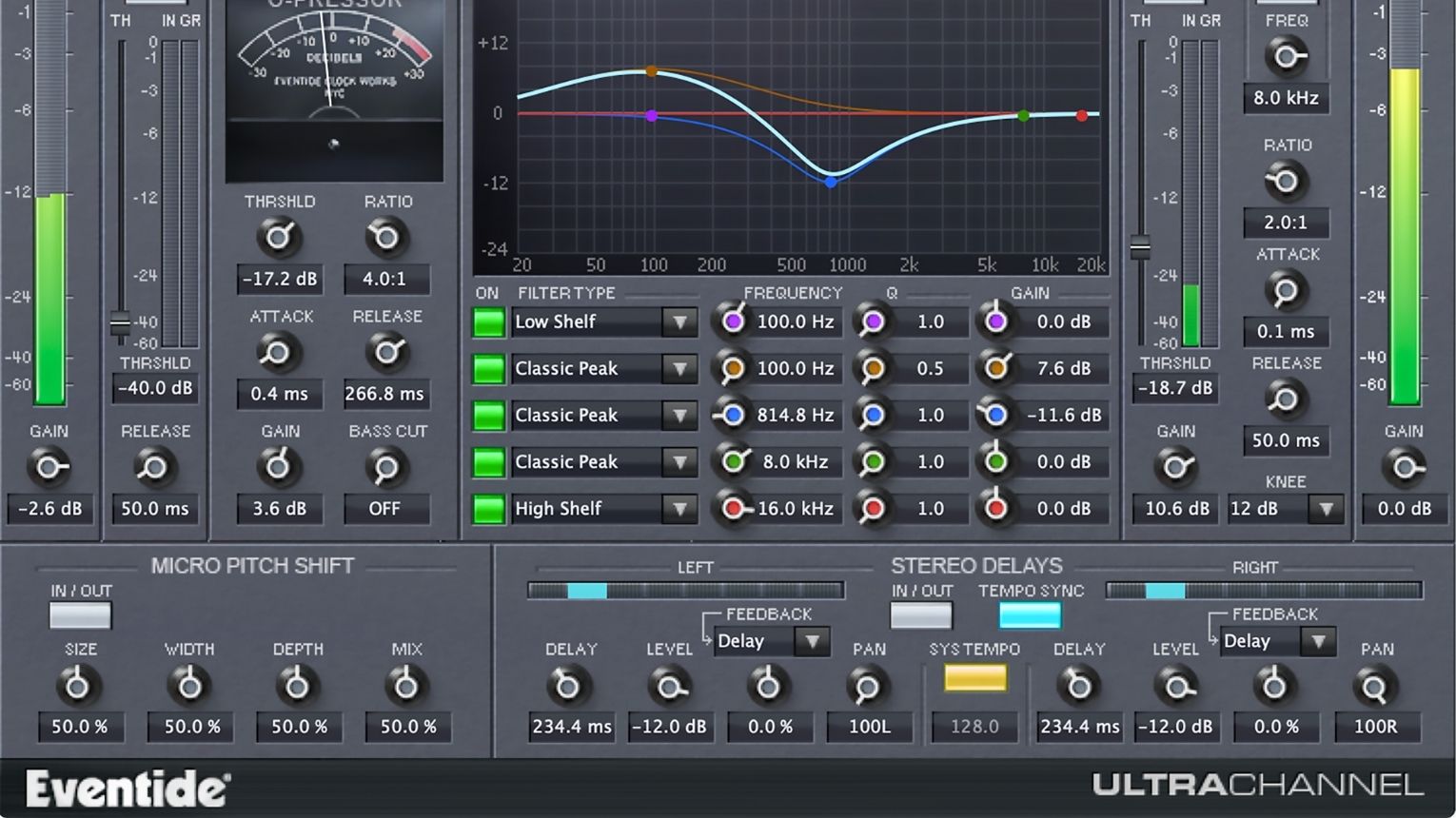Turn the GAIN knob showing -11.6 dB
This screenshot has height=818, width=1456.
(995, 415)
